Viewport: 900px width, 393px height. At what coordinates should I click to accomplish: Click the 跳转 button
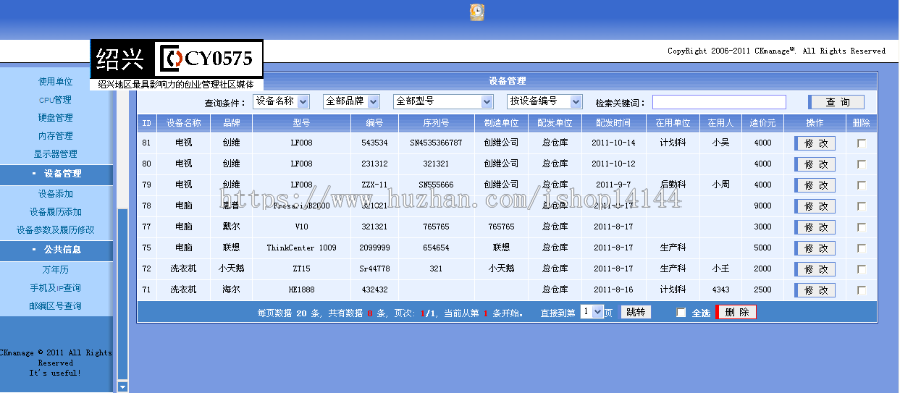coord(636,312)
